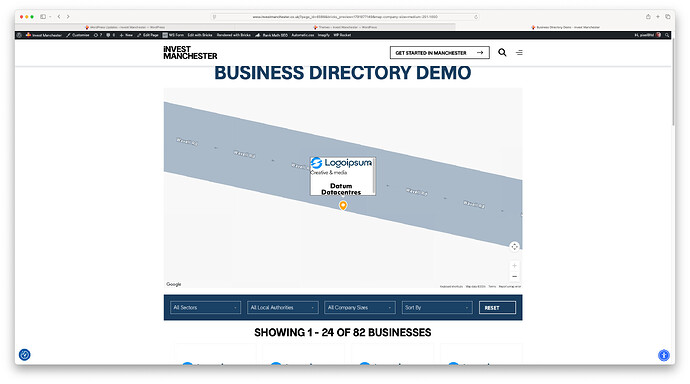Expand the All Local Authorities dropdown

click(283, 307)
